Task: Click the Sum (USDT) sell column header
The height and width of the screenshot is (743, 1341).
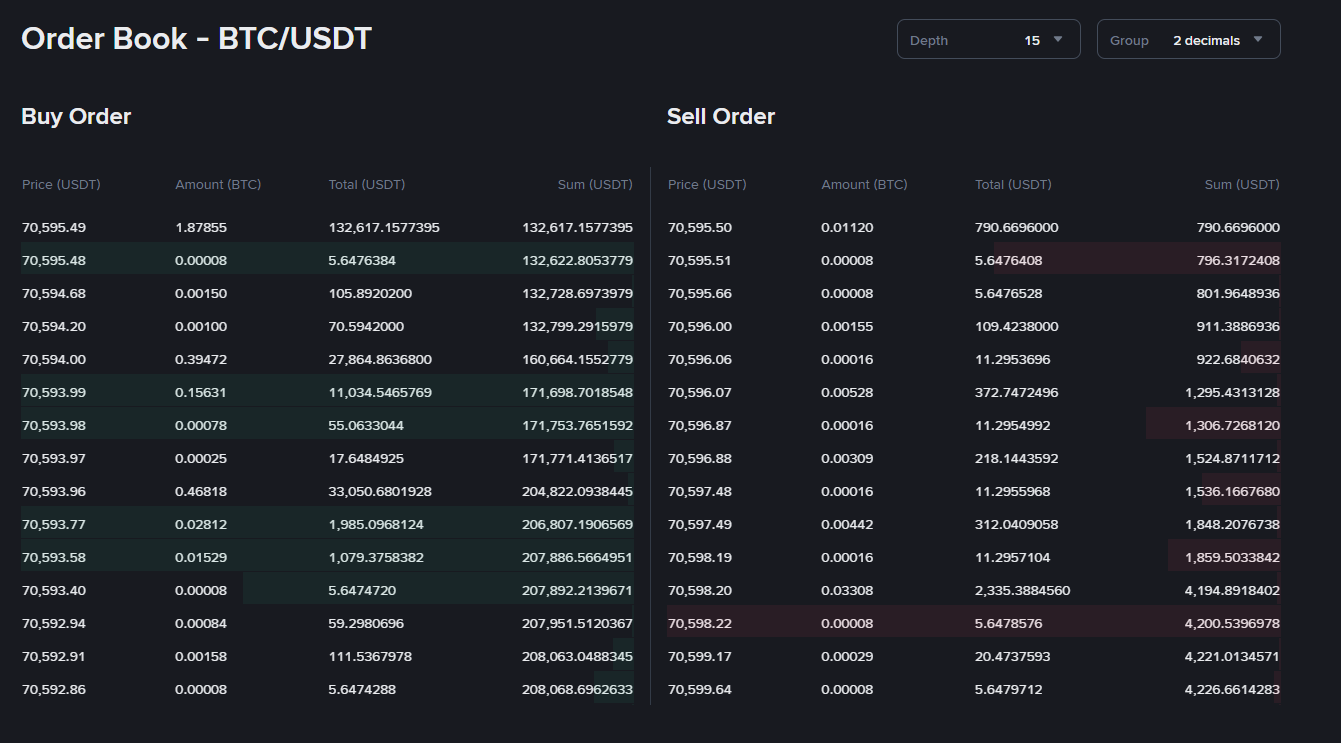Action: click(1241, 184)
